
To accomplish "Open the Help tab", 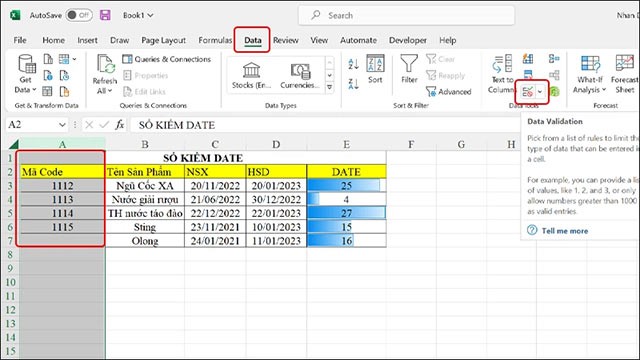I will (448, 40).
